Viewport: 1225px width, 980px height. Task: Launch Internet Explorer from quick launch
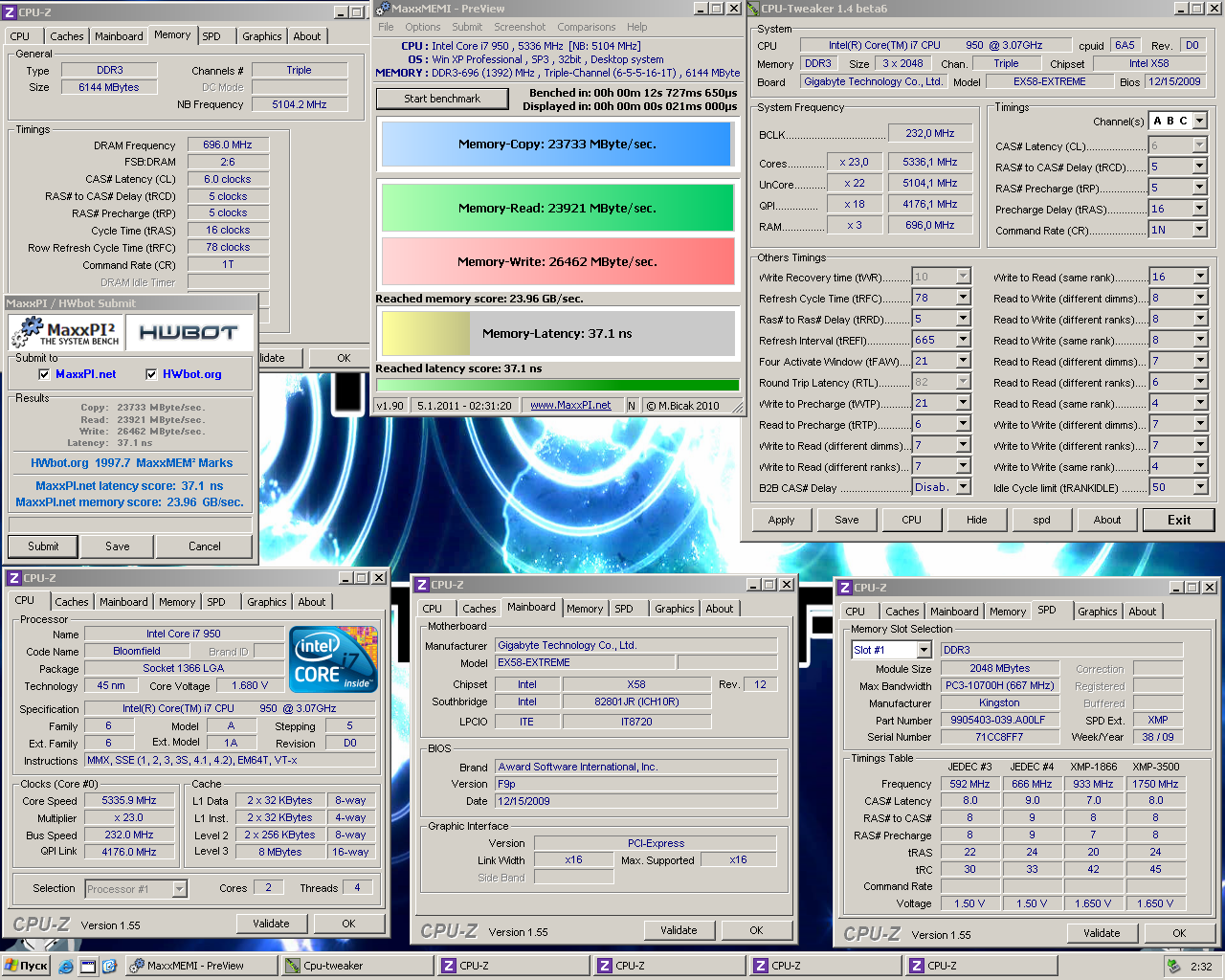[66, 966]
